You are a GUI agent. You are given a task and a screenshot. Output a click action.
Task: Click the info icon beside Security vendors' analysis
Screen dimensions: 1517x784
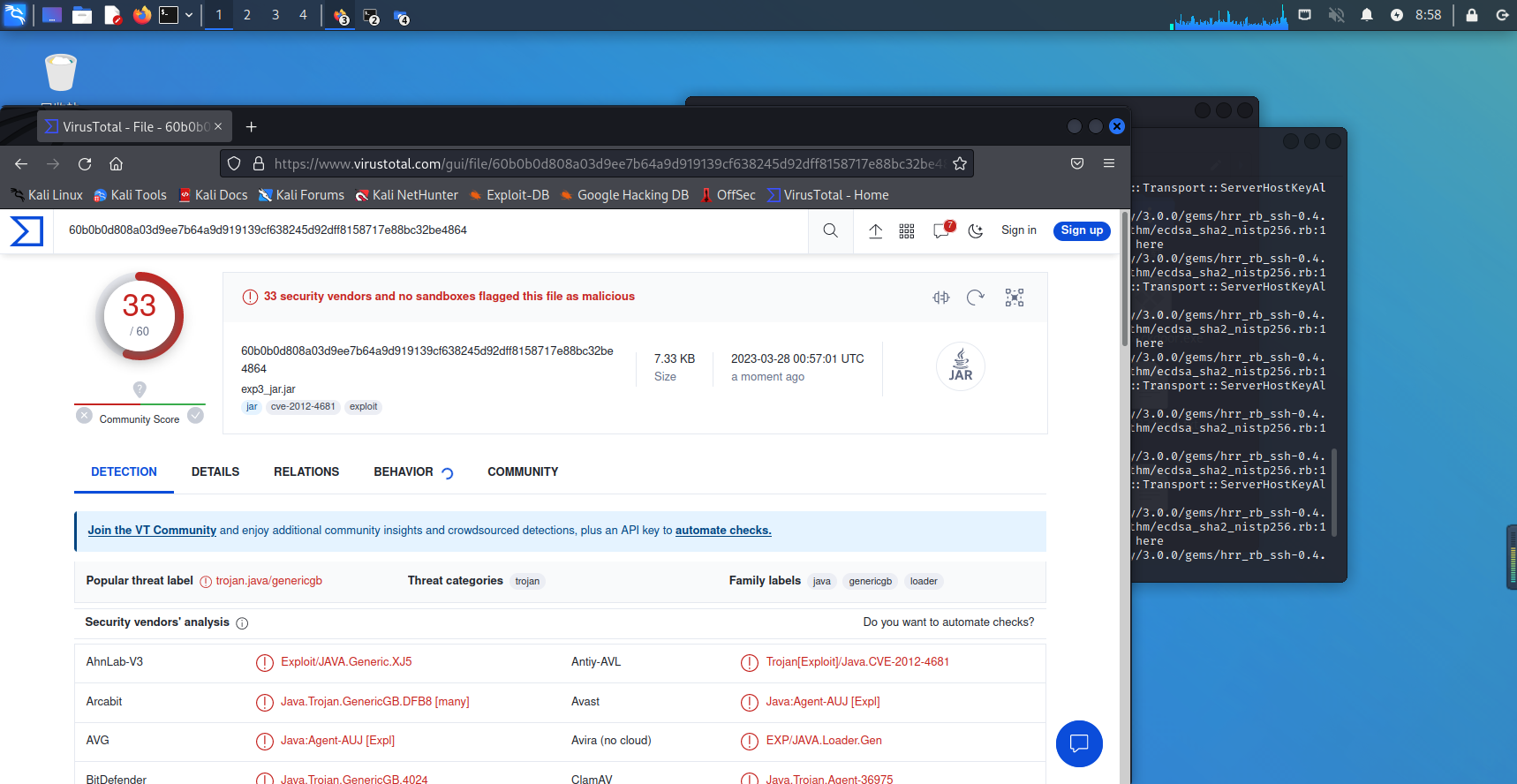click(242, 623)
